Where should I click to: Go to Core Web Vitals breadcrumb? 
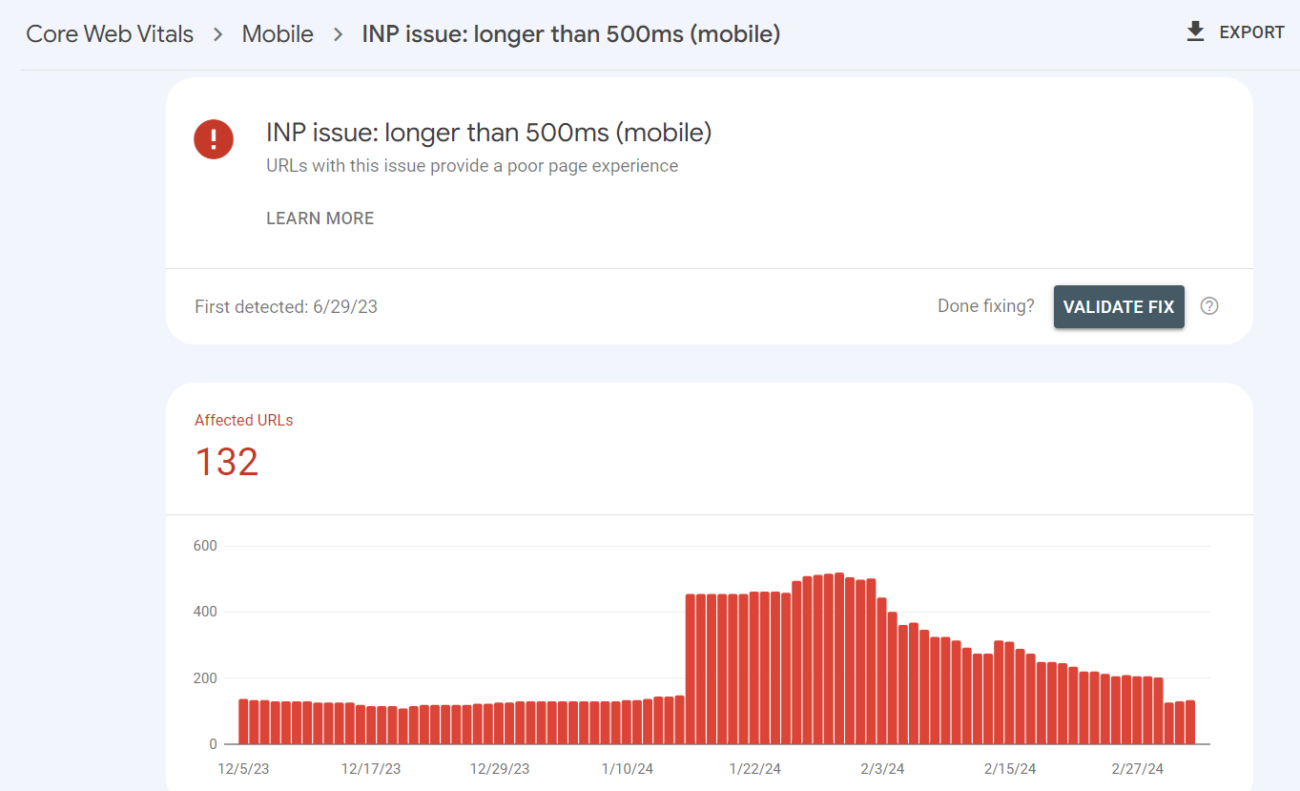(x=110, y=34)
